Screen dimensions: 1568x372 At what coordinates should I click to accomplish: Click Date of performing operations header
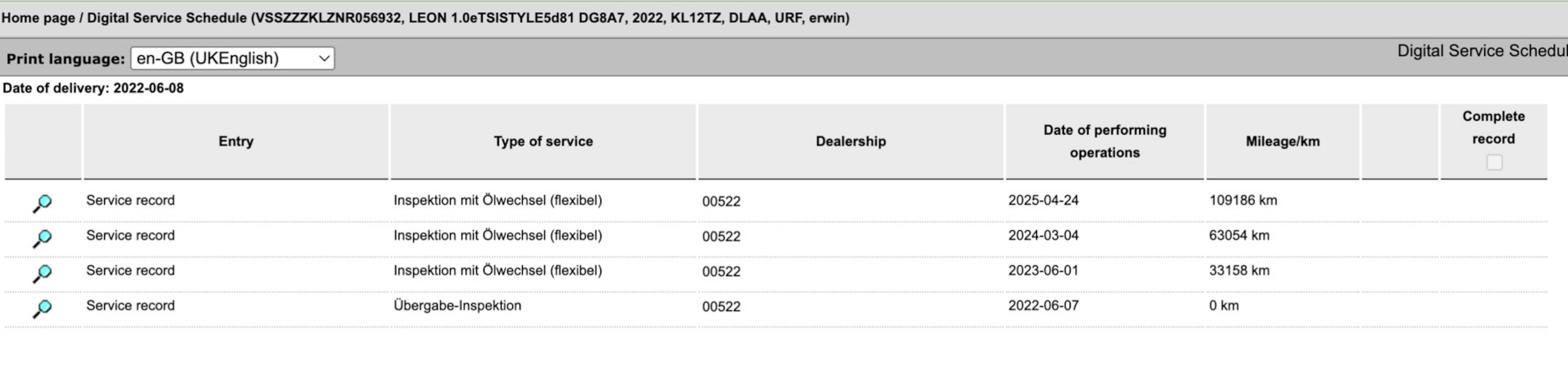[x=1104, y=141]
